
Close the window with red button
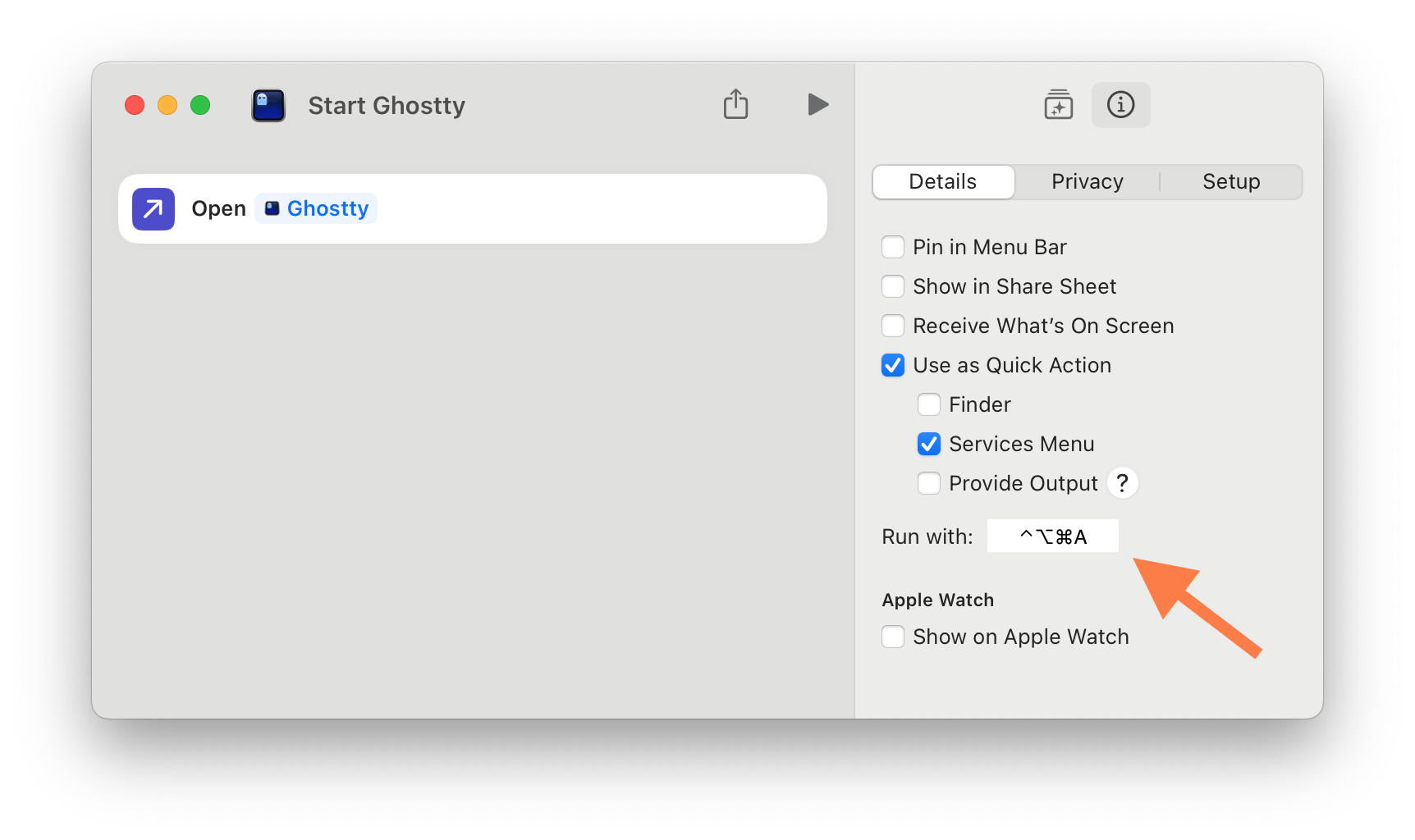pos(135,105)
